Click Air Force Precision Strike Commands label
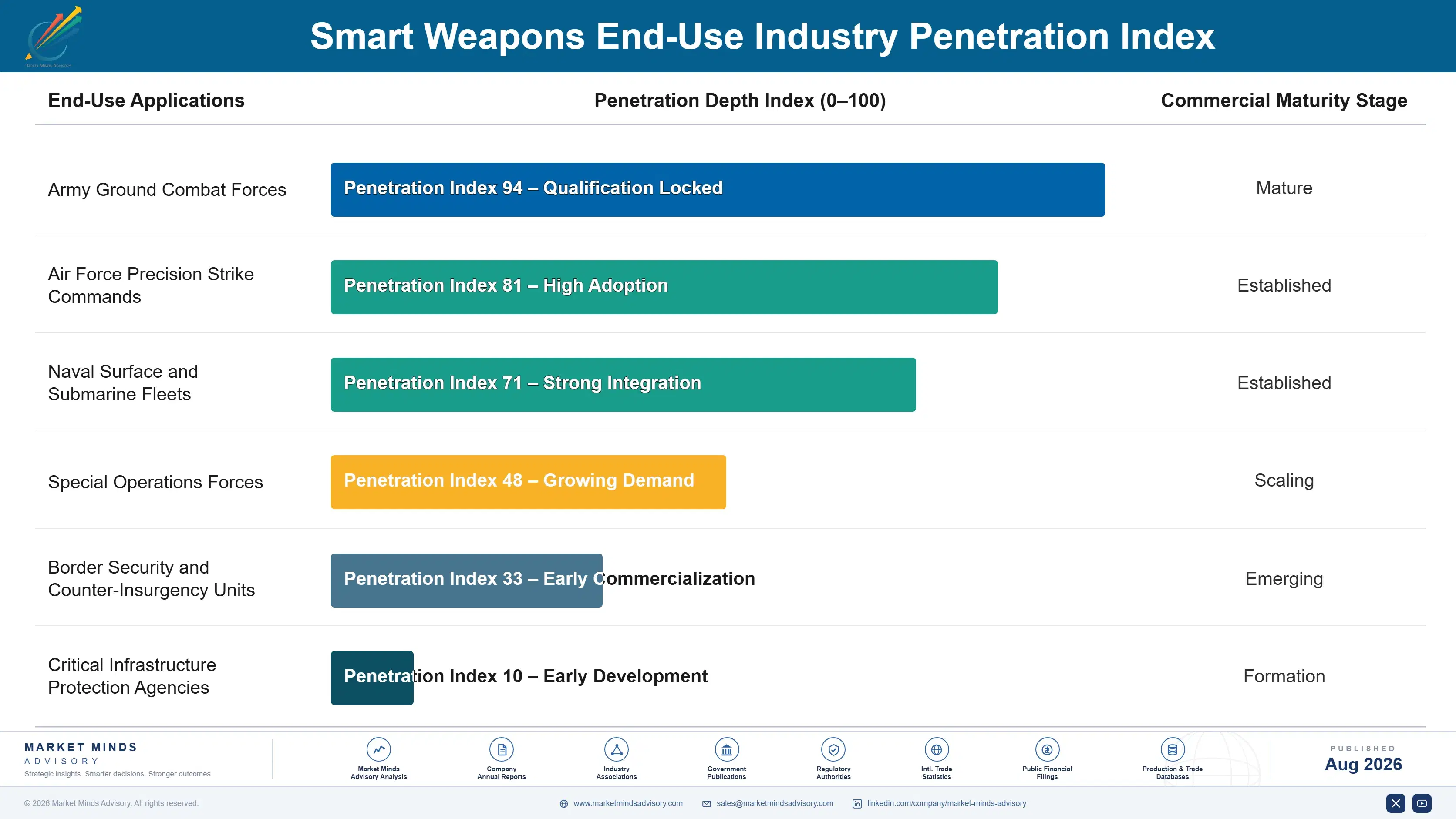The image size is (1456, 819). [151, 285]
